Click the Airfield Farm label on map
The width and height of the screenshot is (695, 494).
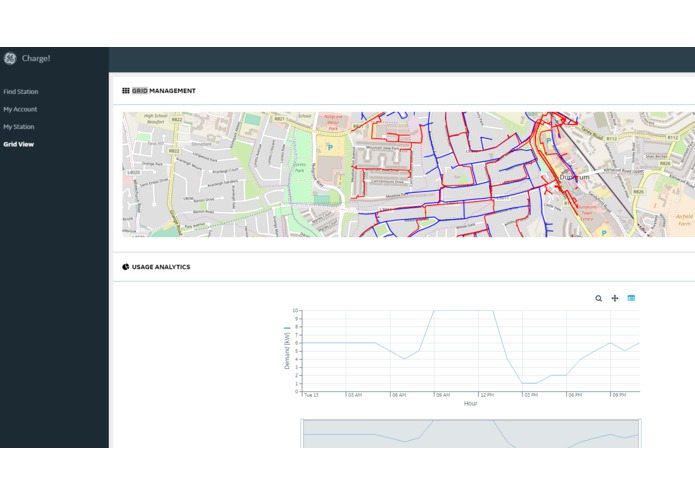pos(684,220)
